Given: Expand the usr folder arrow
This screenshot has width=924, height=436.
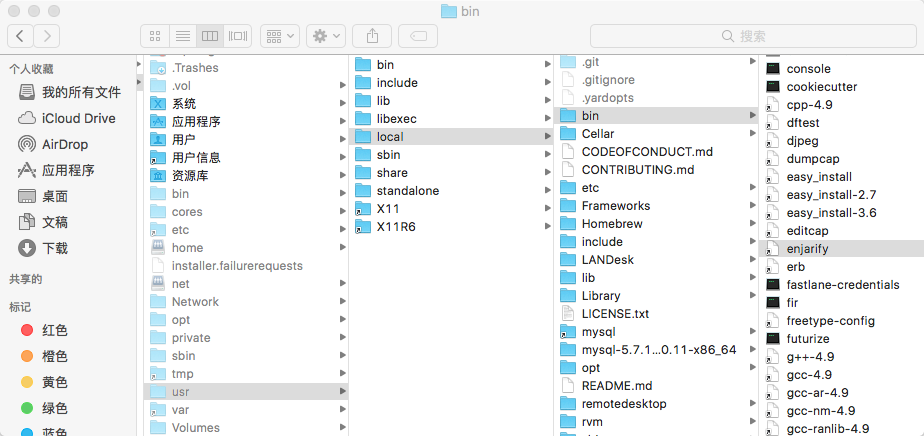Looking at the screenshot, I should 342,391.
